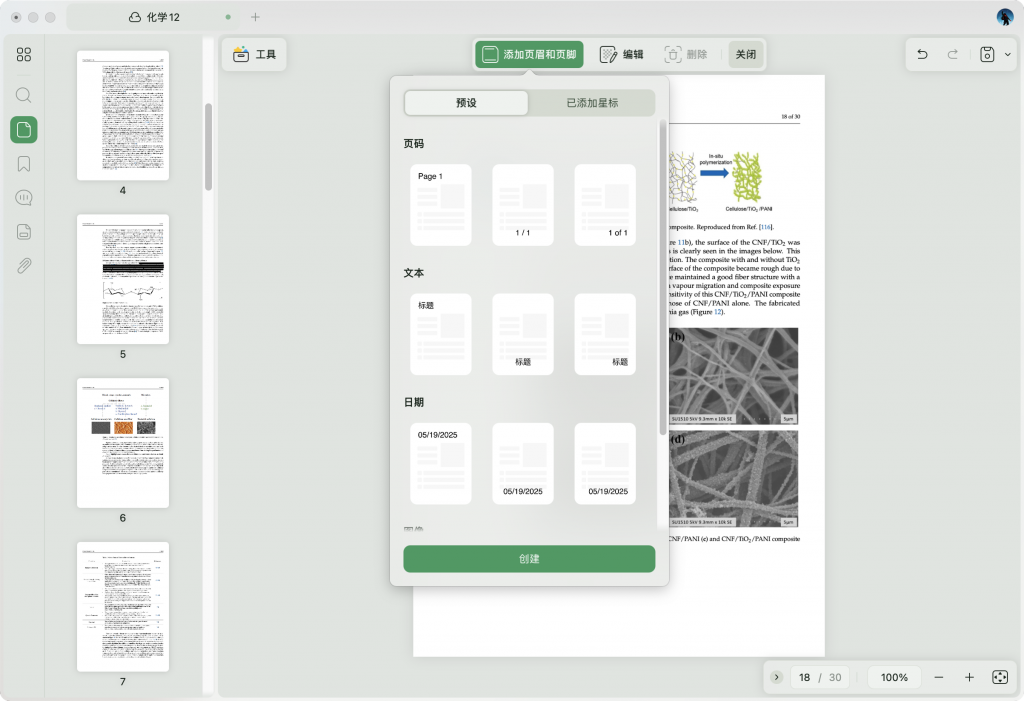Click the search icon in sidebar

coord(24,95)
